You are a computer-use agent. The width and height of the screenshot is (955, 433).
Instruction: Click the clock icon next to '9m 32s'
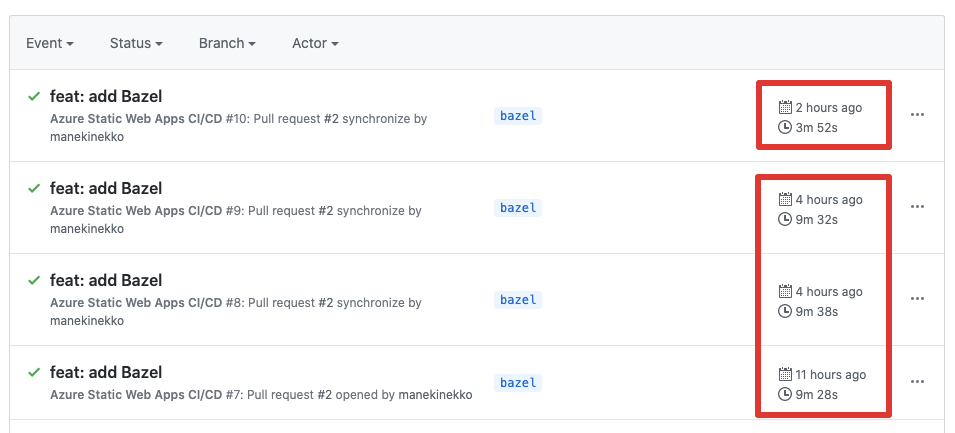(785, 219)
